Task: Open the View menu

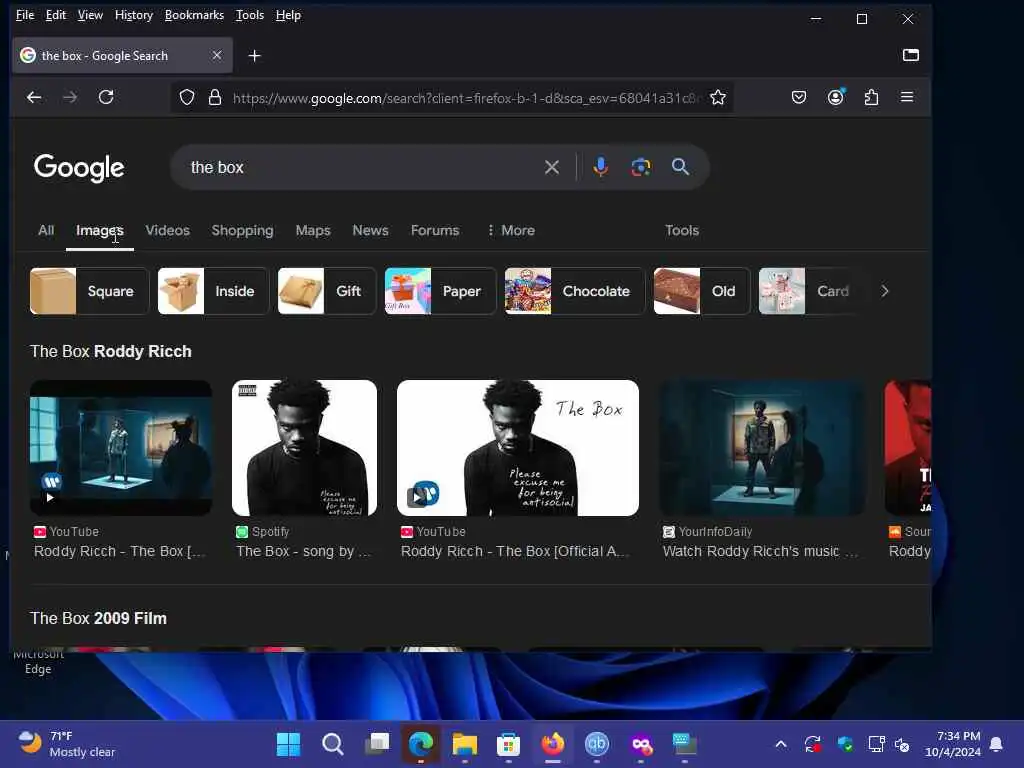Action: click(x=90, y=15)
